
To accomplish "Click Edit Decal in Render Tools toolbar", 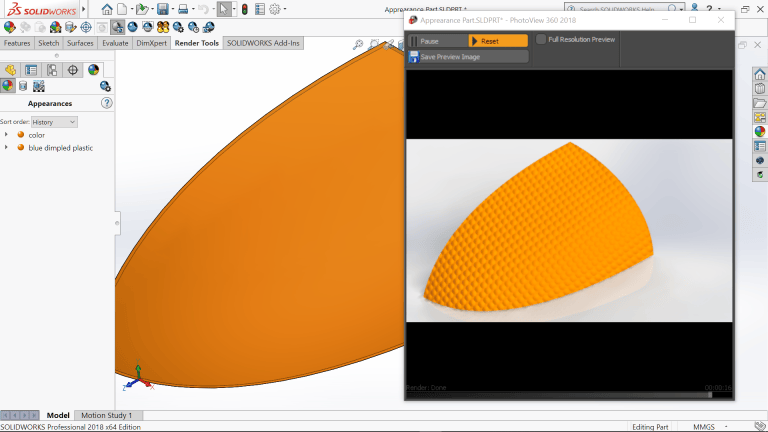I will coord(71,27).
